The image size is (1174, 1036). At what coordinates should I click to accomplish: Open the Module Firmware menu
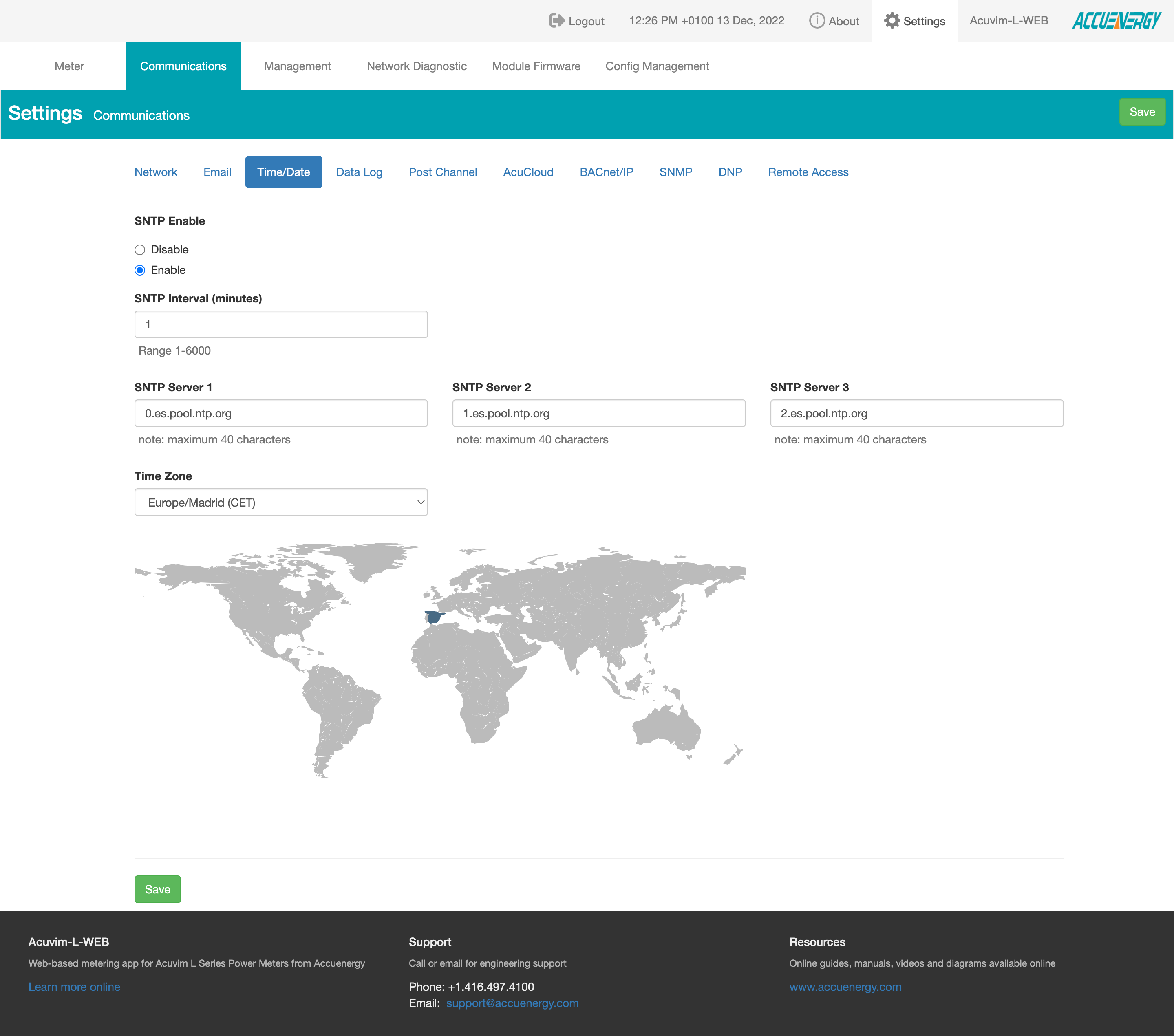(536, 66)
